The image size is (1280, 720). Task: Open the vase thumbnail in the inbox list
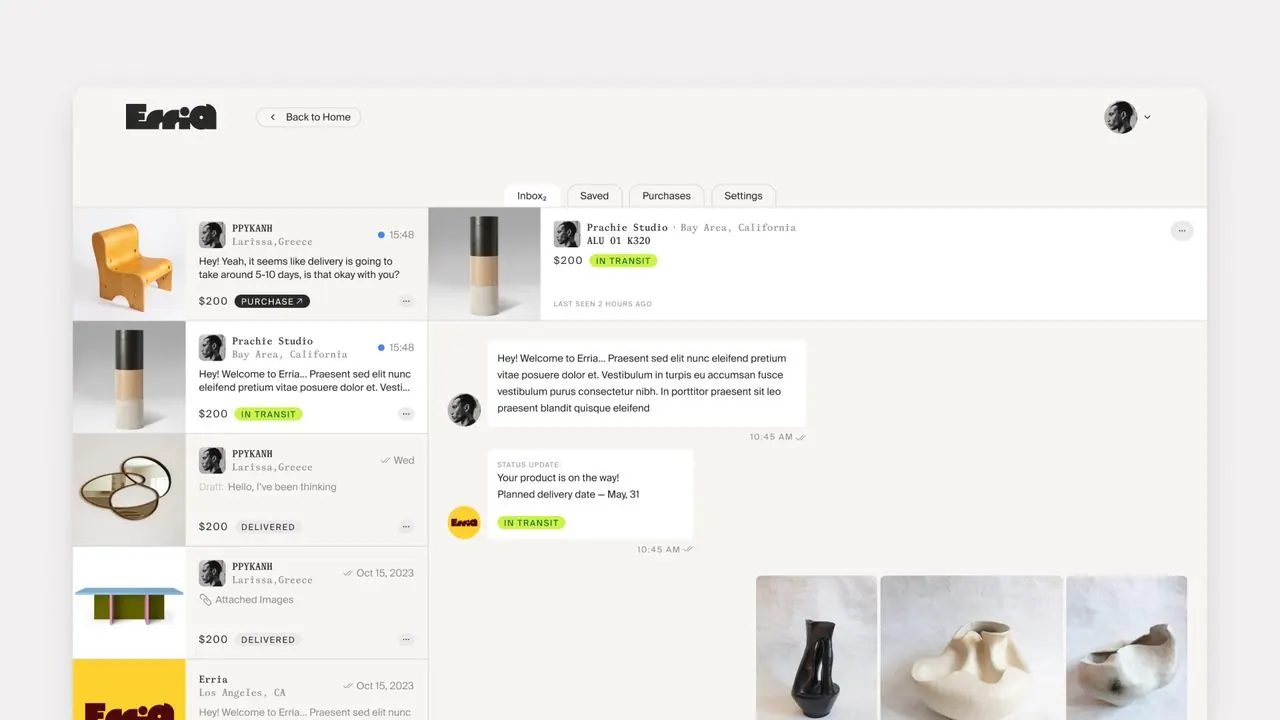click(x=129, y=377)
